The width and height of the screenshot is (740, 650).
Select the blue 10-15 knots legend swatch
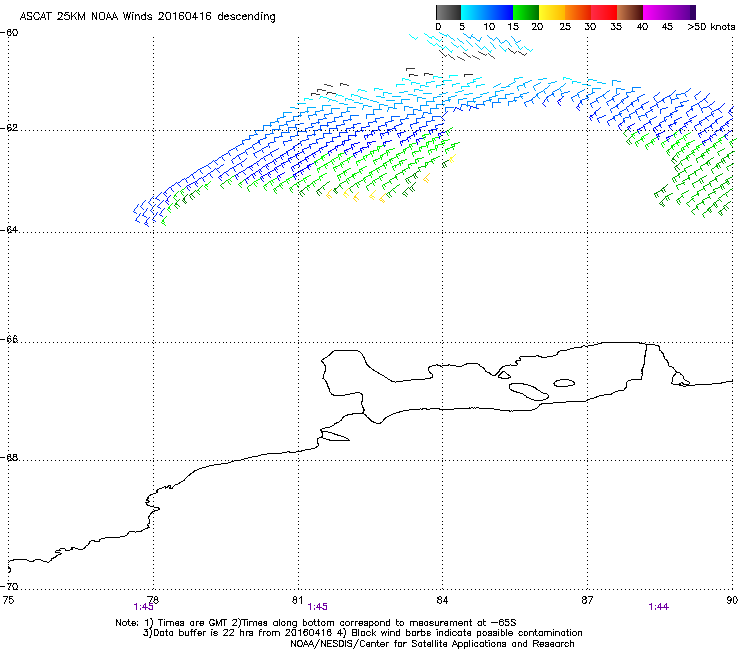tap(500, 12)
